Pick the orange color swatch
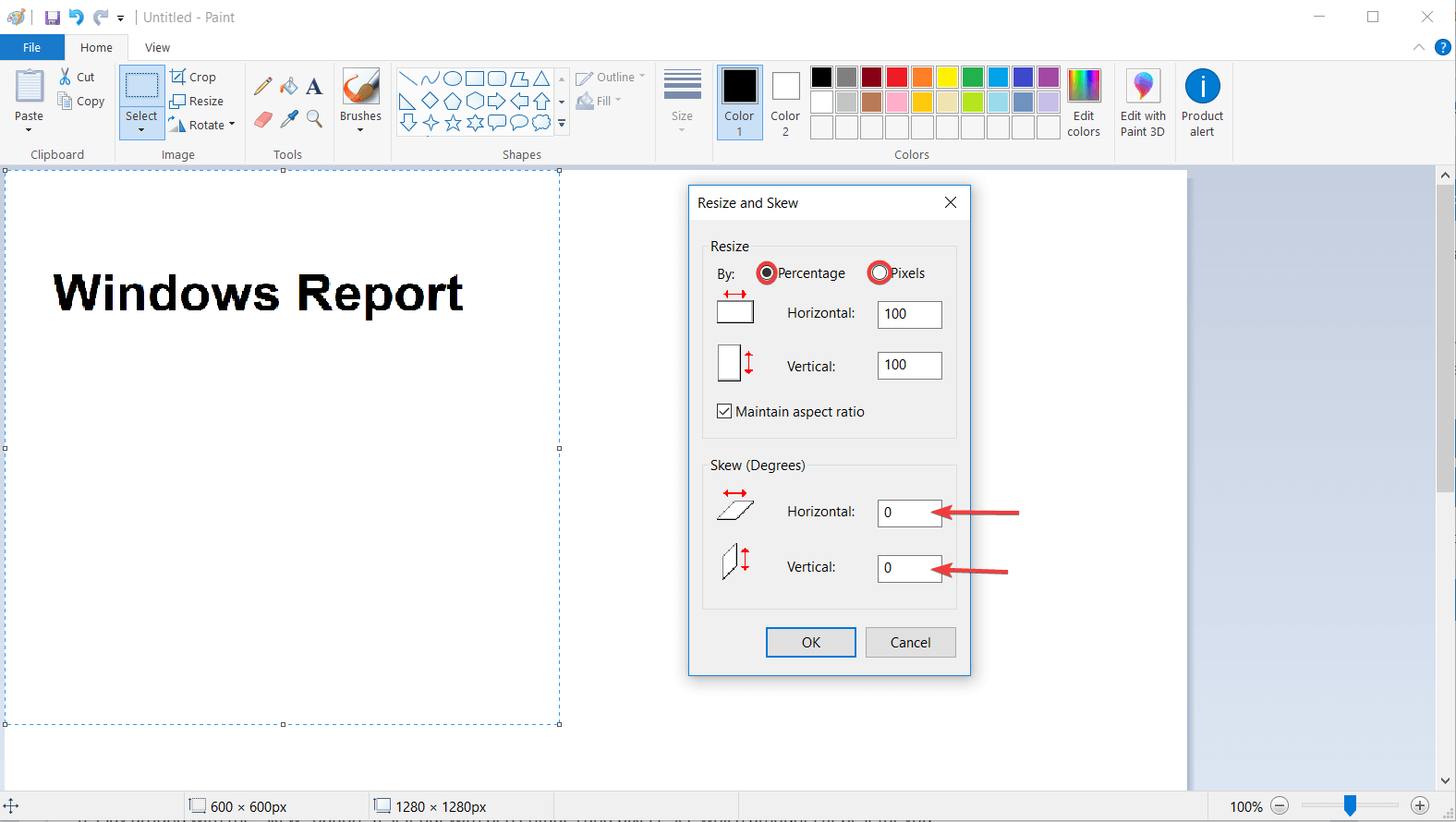The width and height of the screenshot is (1456, 822). [x=922, y=77]
